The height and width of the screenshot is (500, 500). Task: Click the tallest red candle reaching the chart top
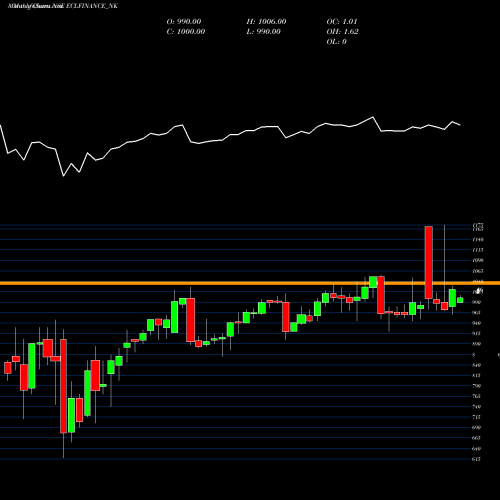429,262
